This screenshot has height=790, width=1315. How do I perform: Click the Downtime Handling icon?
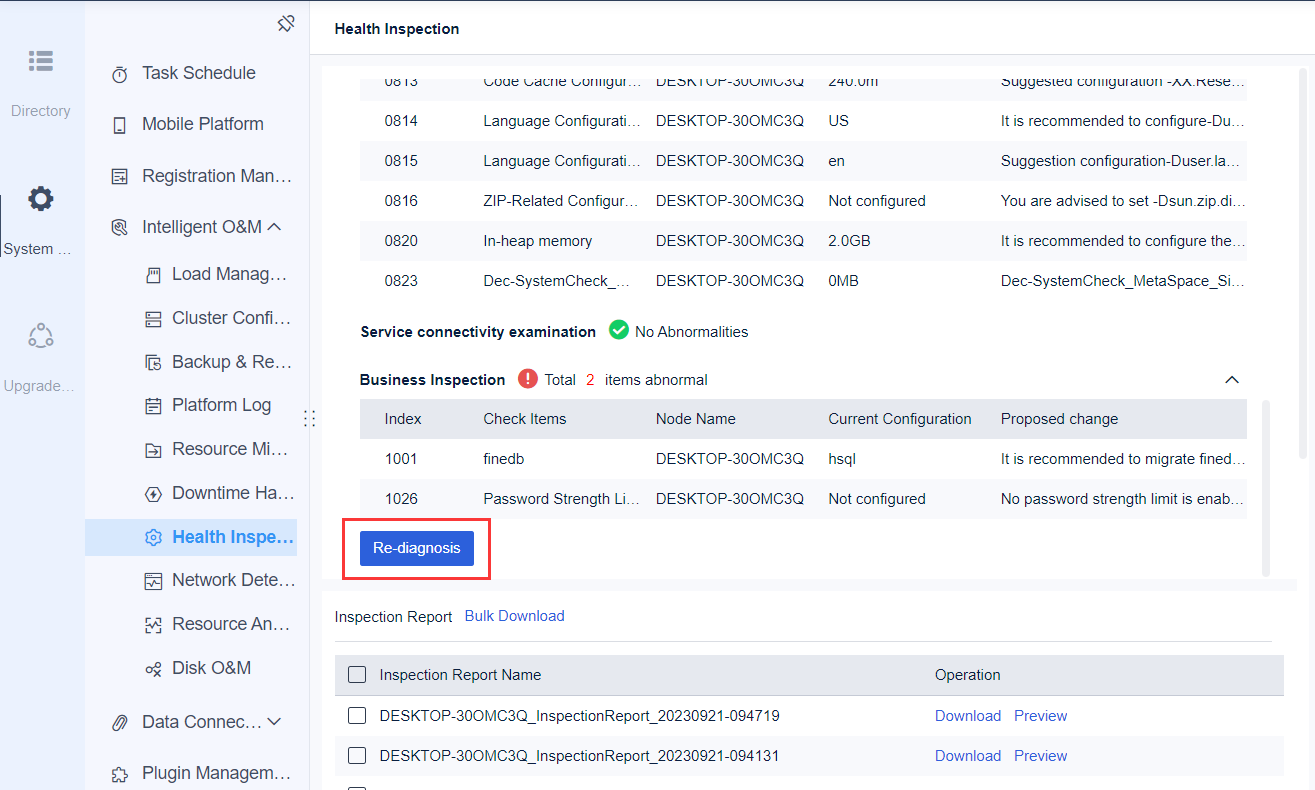153,493
